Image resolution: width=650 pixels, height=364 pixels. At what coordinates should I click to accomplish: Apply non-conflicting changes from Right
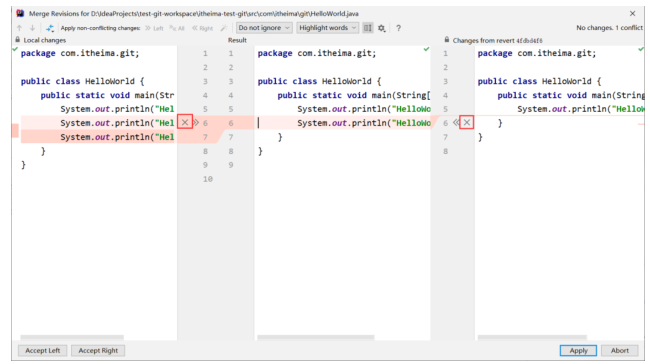point(202,28)
